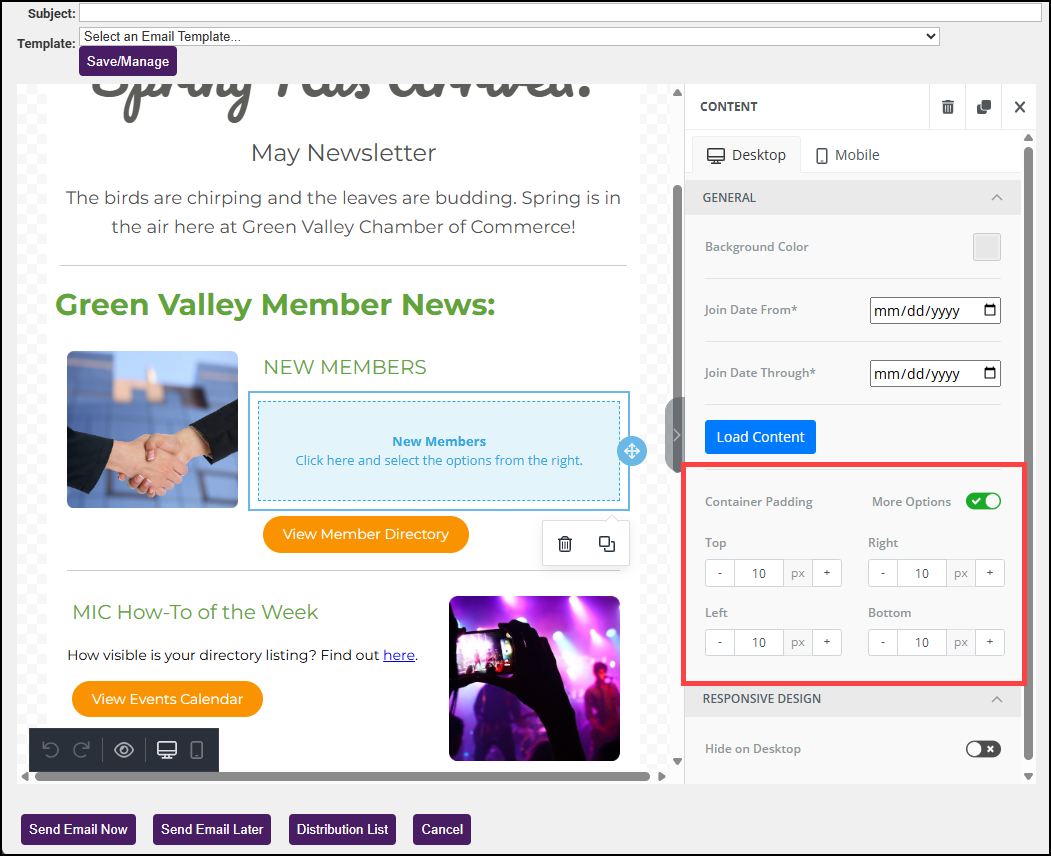Select the May Newsletter text
Image resolution: width=1051 pixels, height=856 pixels.
343,154
